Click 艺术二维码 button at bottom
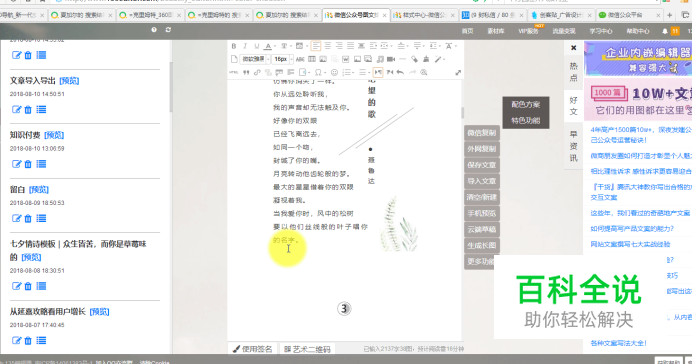The image size is (692, 364). (x=307, y=349)
